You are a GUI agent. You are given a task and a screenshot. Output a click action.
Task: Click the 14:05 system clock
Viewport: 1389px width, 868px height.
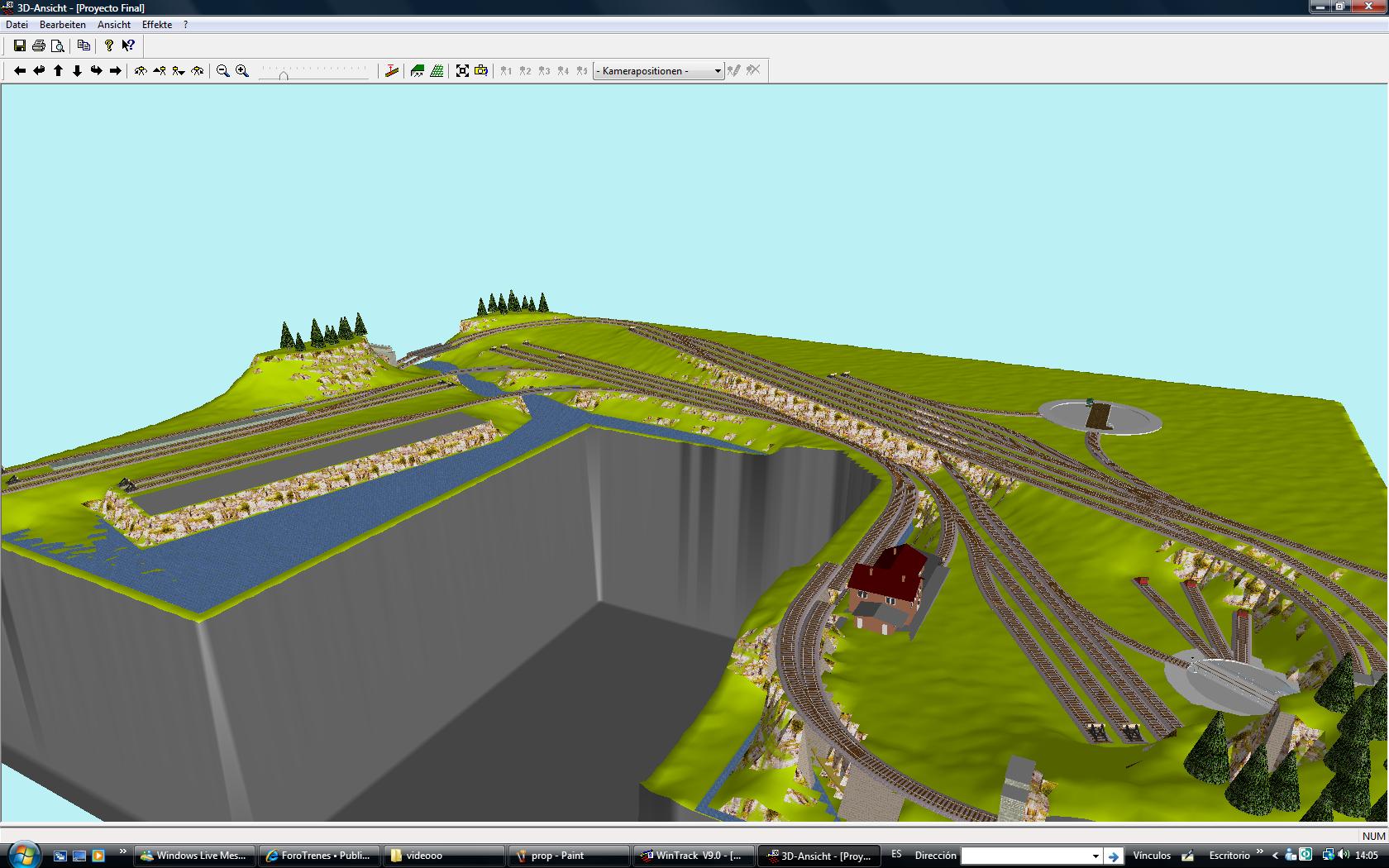[1367, 856]
